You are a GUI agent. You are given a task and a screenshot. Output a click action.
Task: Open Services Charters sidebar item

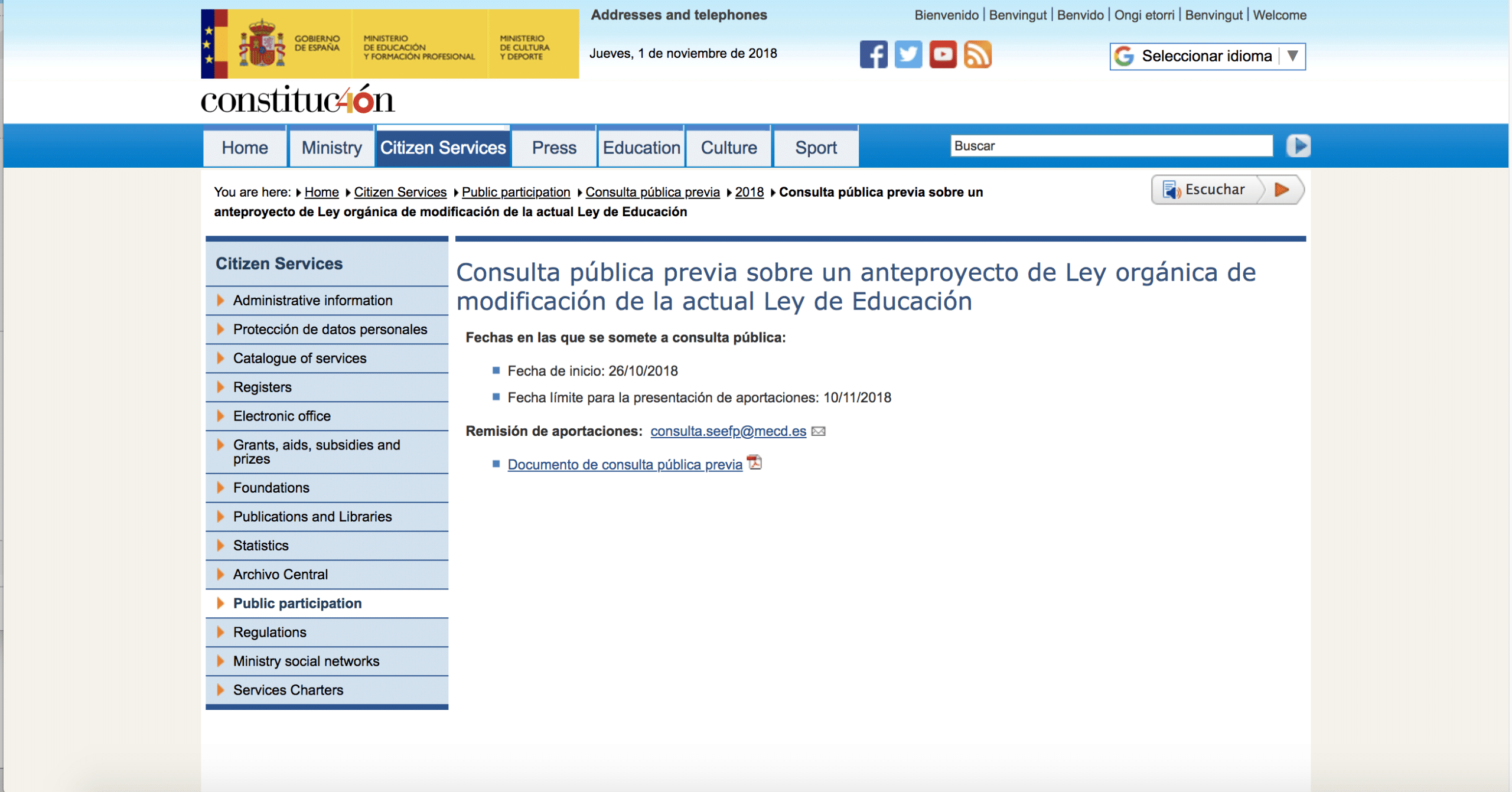coord(327,690)
